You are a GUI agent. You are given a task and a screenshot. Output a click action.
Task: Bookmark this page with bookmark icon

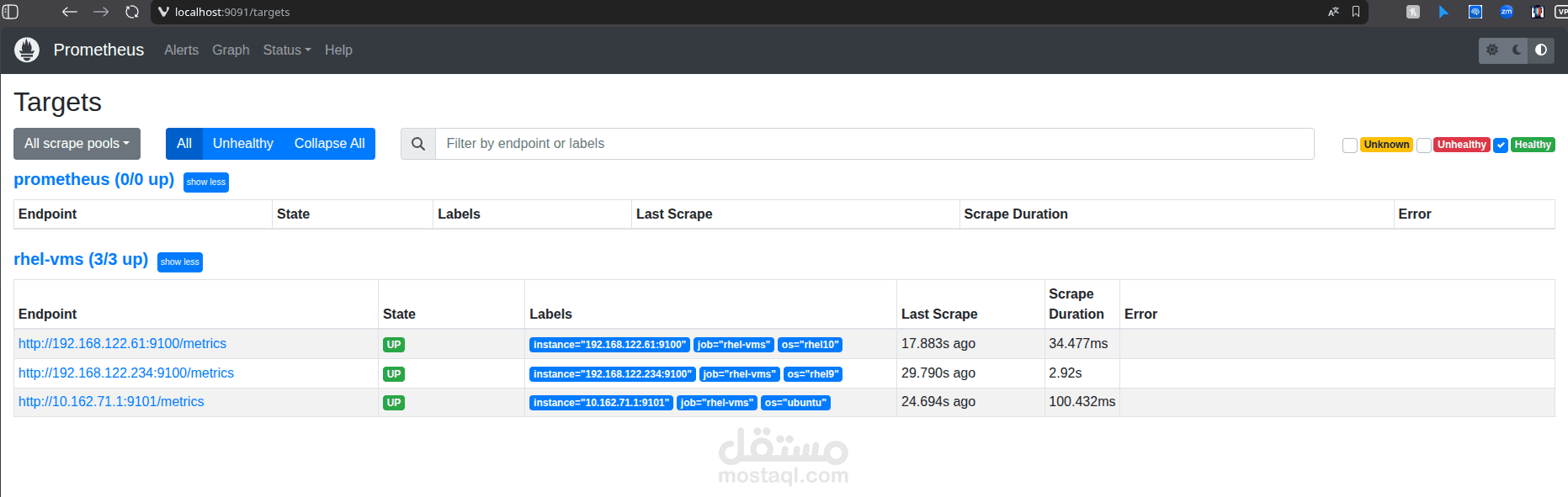(1356, 12)
